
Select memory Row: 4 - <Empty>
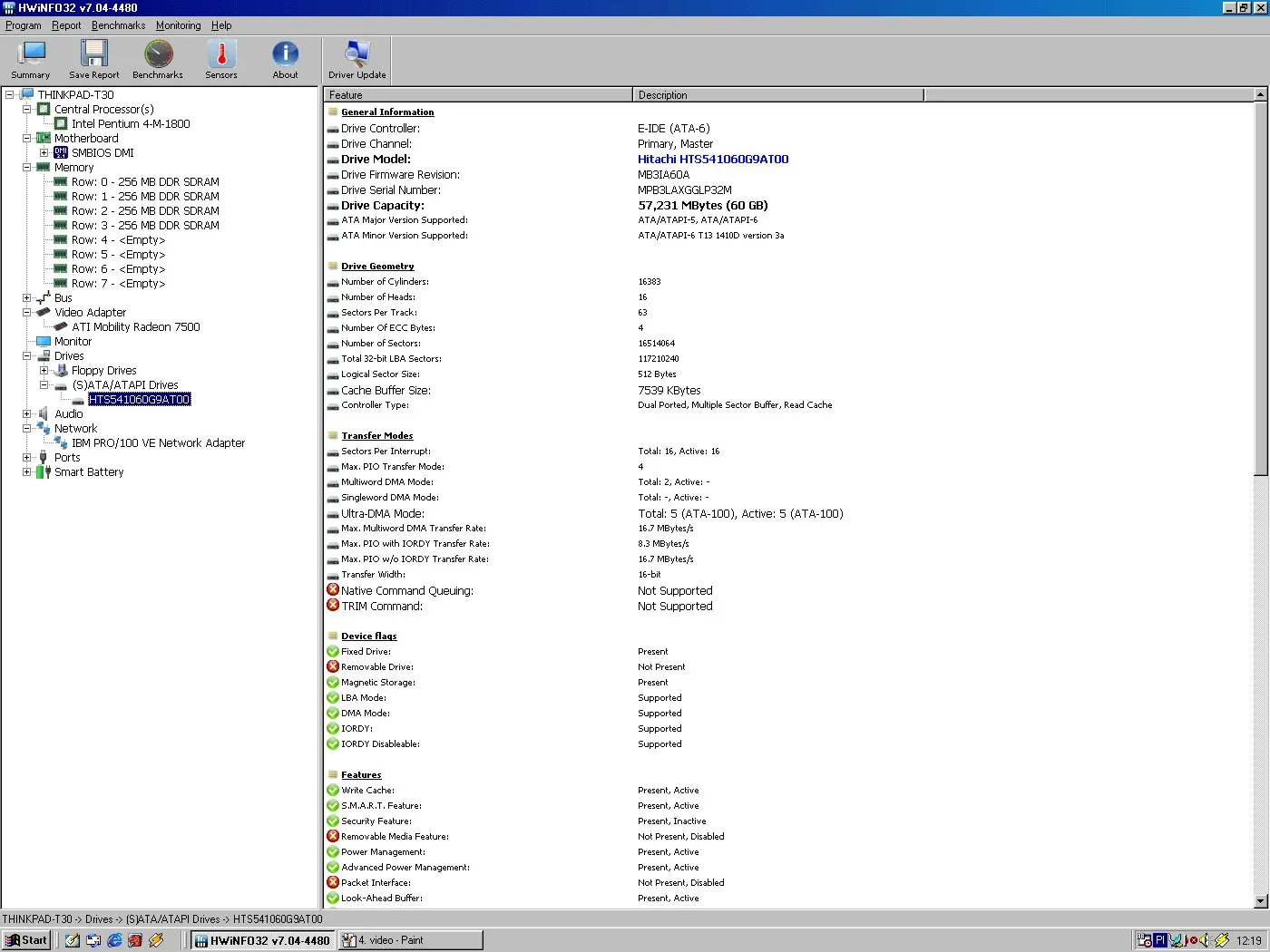pos(118,239)
